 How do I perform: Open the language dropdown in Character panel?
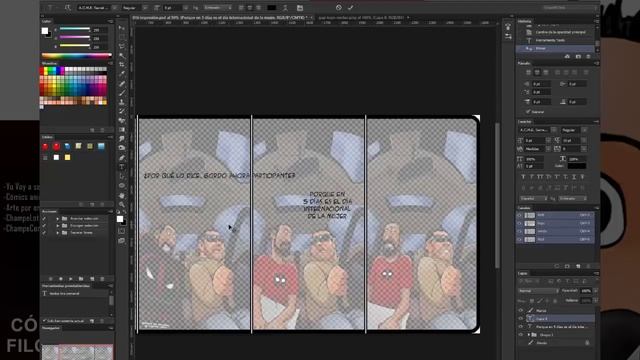533,198
